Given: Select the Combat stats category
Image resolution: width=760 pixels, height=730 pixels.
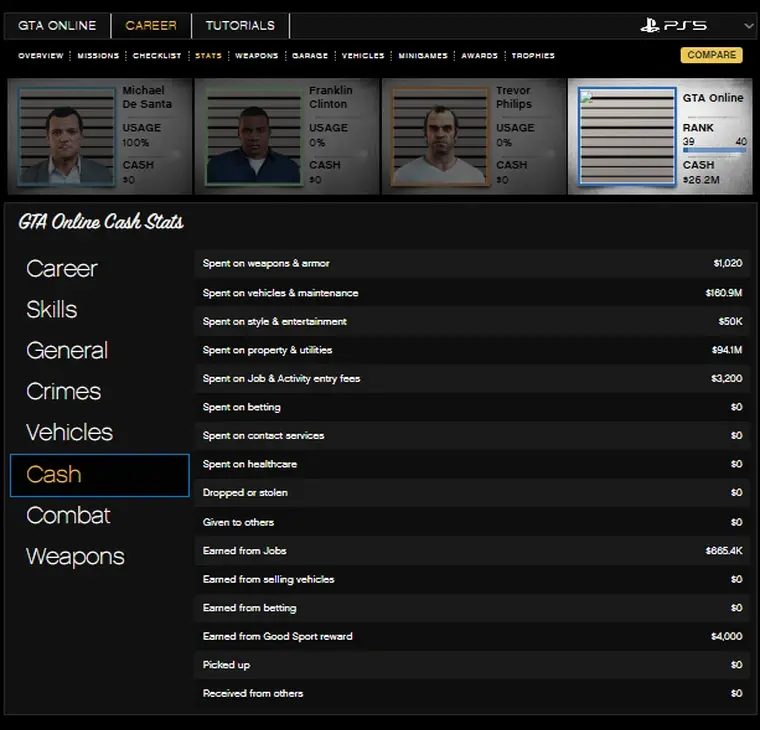Looking at the screenshot, I should point(68,515).
